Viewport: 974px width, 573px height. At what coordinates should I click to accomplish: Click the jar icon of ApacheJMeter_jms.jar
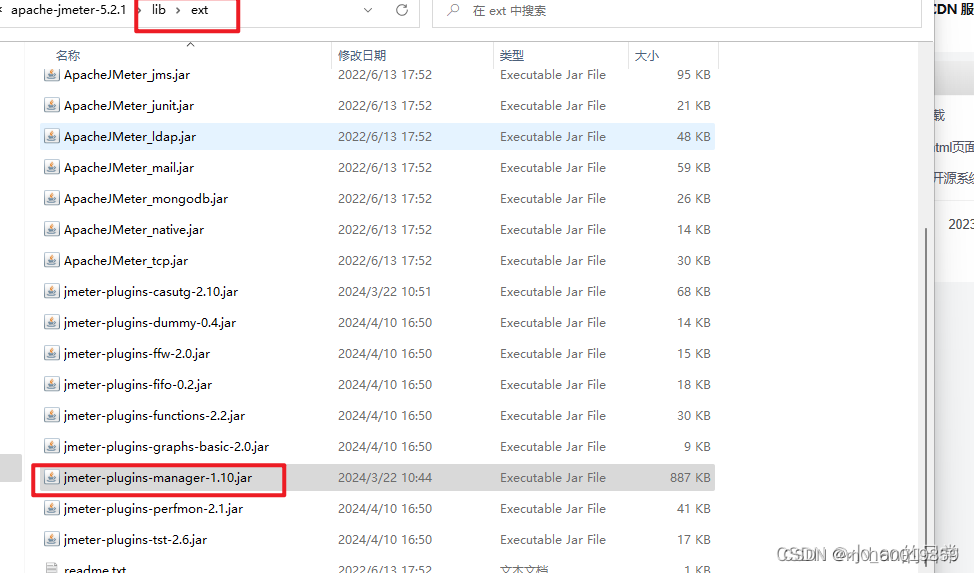click(x=52, y=75)
